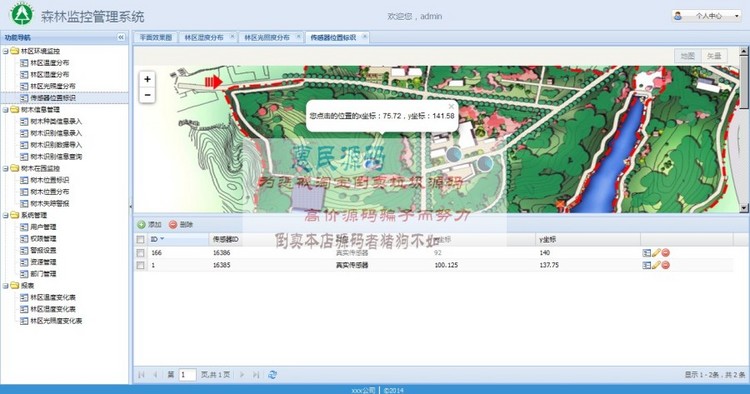Edit sensor 16385 with pencil icon
The width and height of the screenshot is (750, 394).
click(x=656, y=265)
